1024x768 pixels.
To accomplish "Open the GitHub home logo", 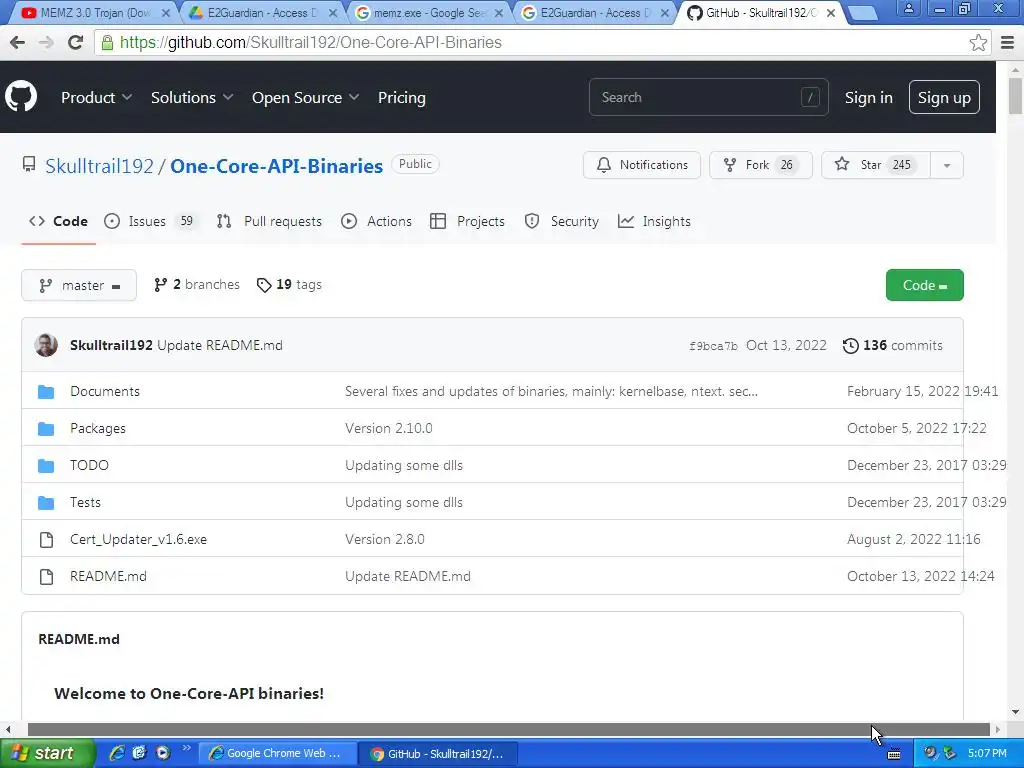I will (x=21, y=97).
